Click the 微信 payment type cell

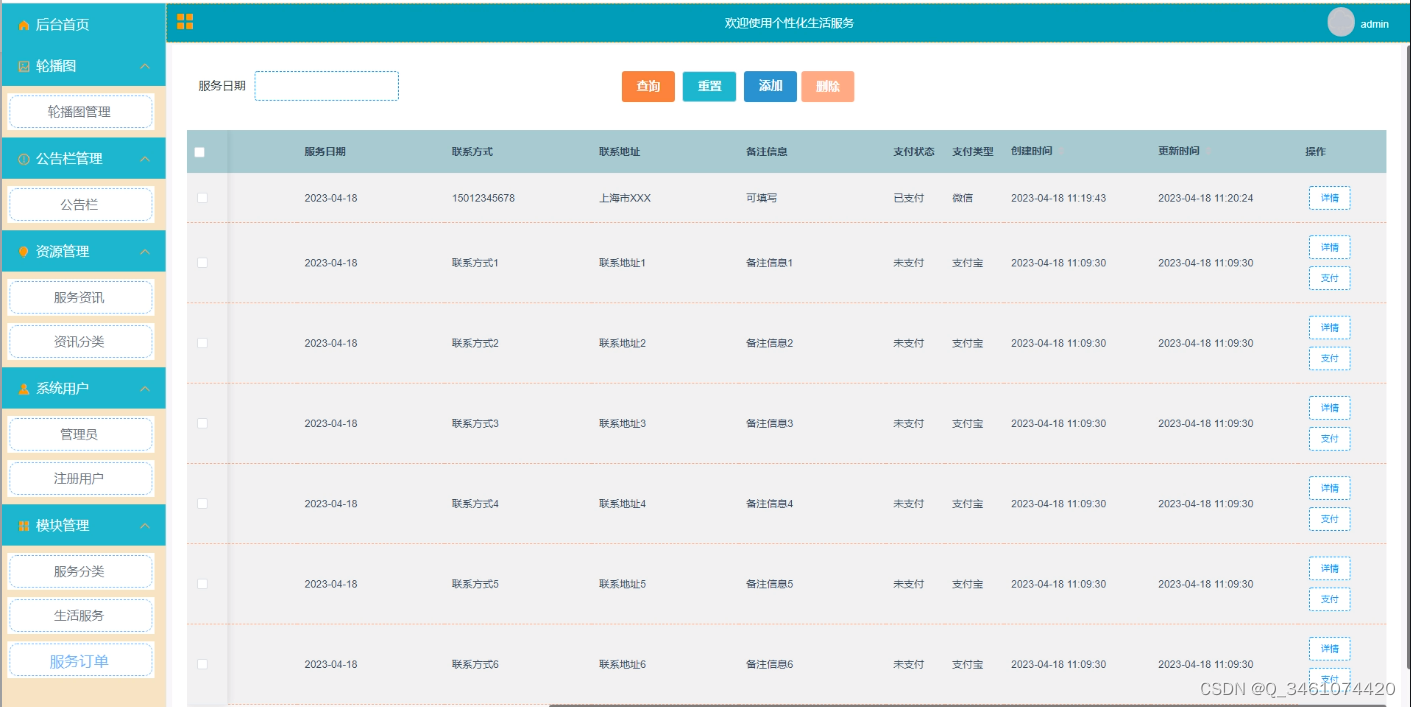point(962,198)
